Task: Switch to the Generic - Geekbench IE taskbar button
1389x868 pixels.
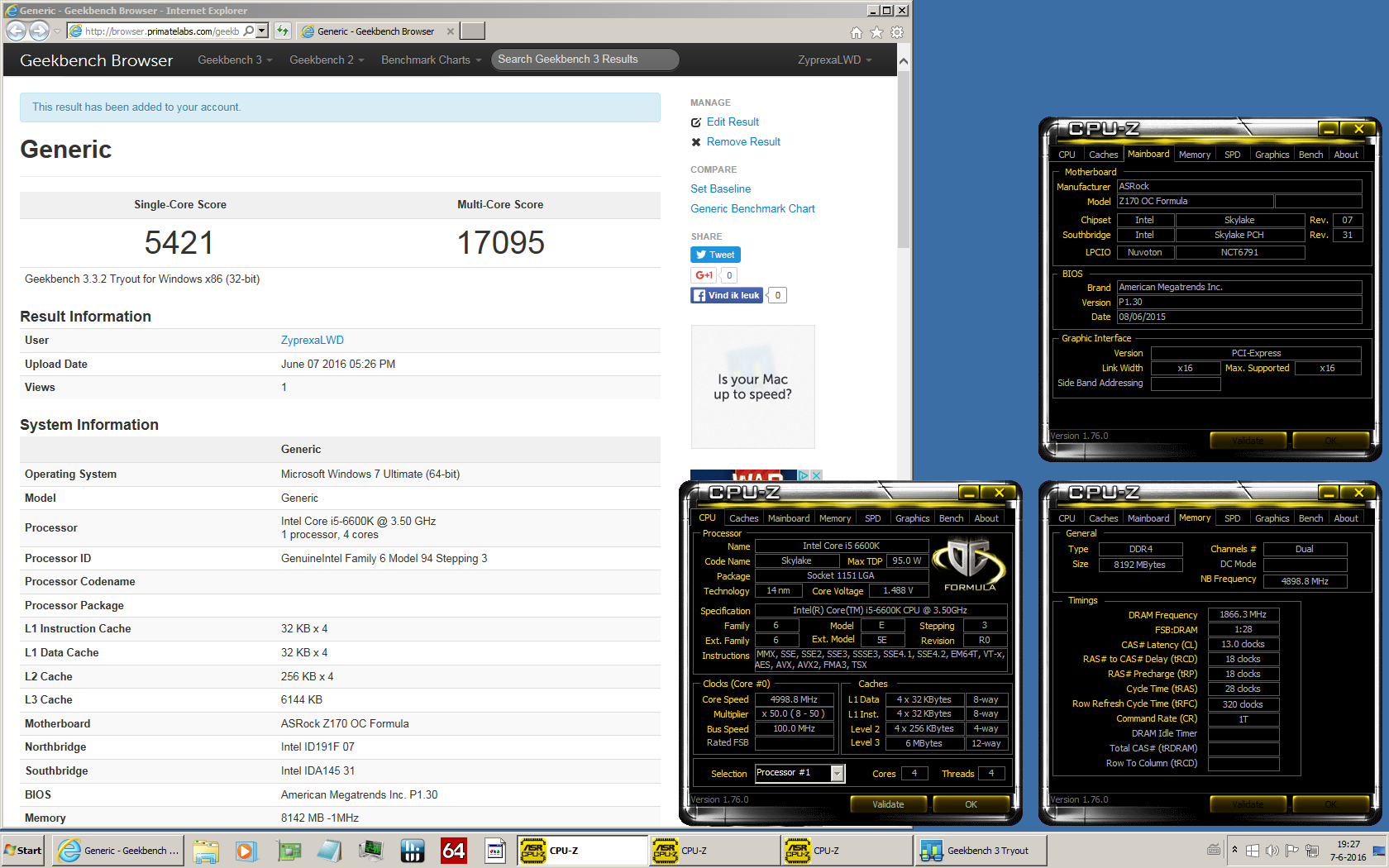Action: click(119, 850)
